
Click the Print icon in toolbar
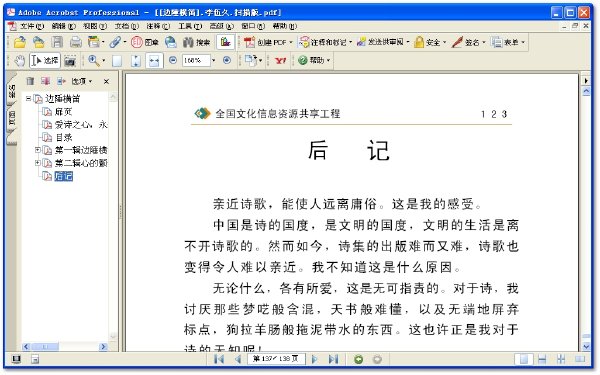pyautogui.click(x=75, y=42)
